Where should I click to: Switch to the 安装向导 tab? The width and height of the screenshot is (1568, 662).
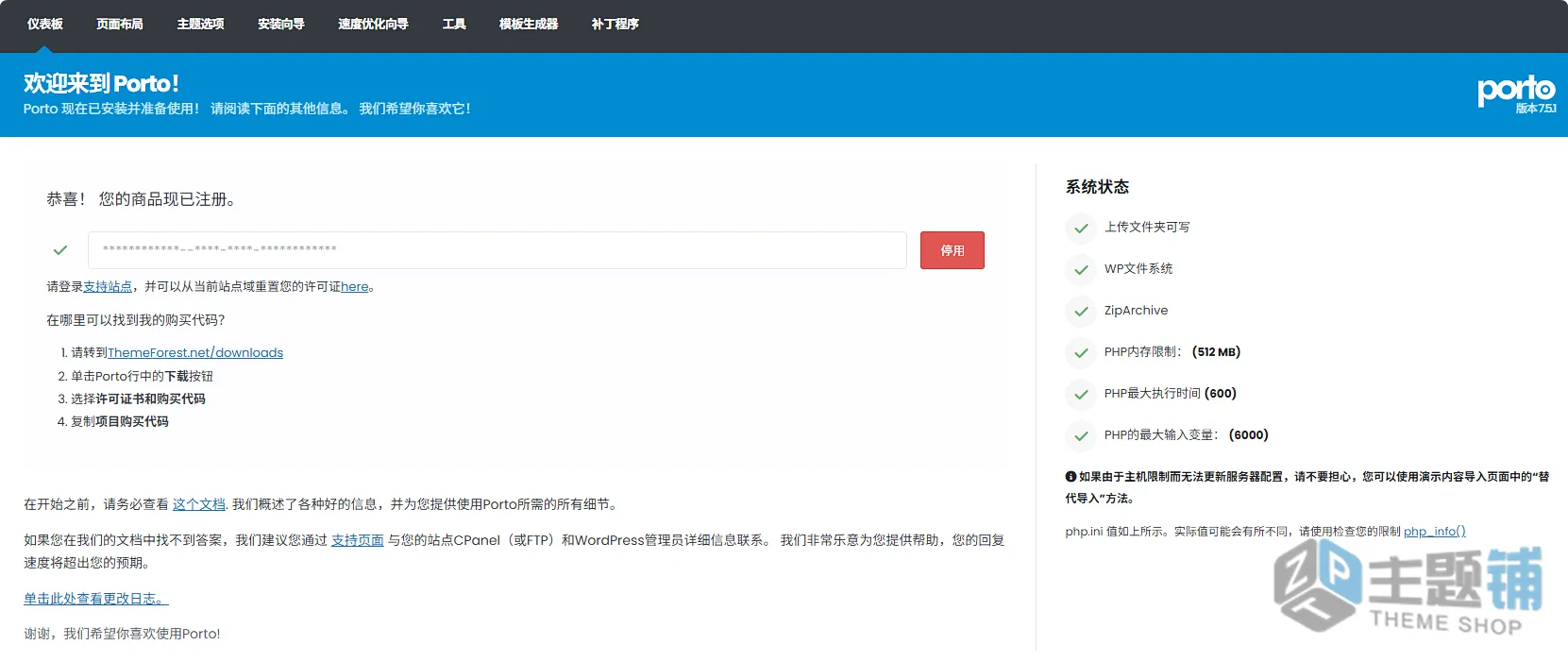coord(281,25)
